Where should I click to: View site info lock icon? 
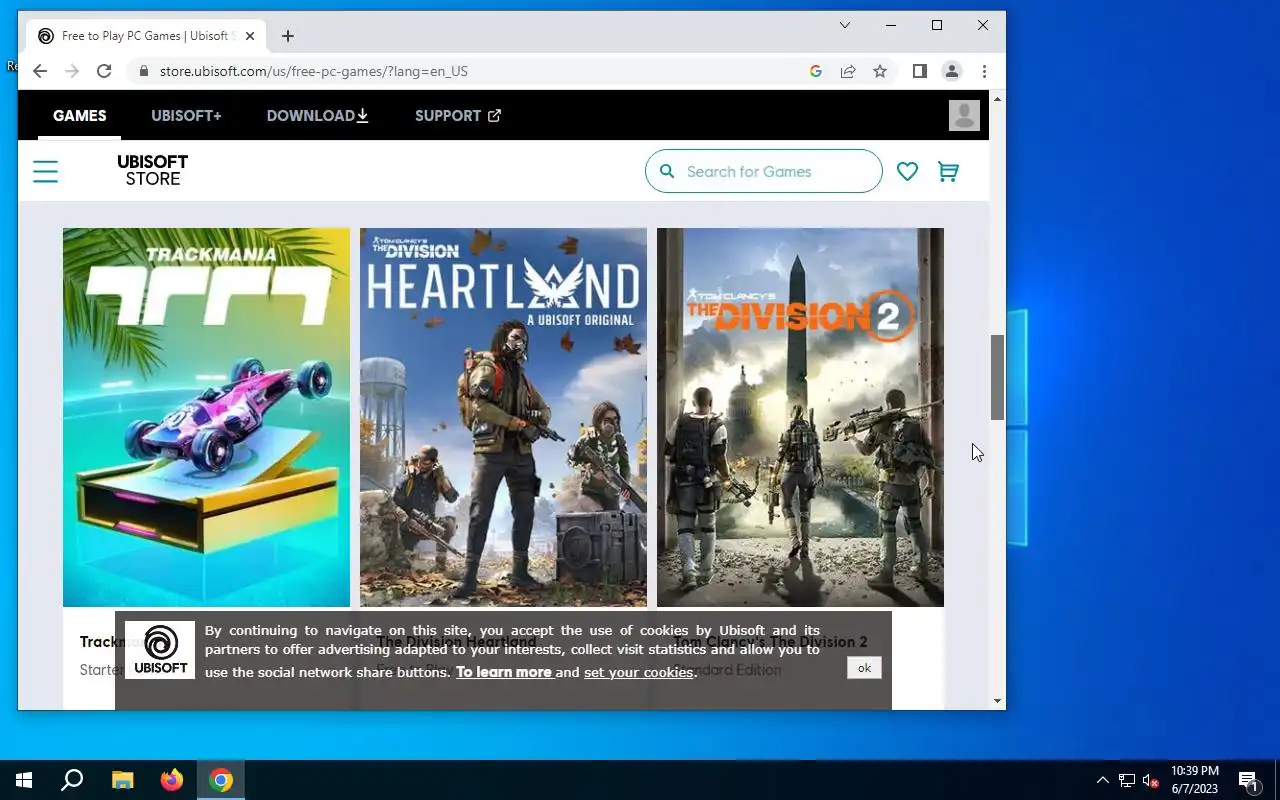click(x=144, y=71)
